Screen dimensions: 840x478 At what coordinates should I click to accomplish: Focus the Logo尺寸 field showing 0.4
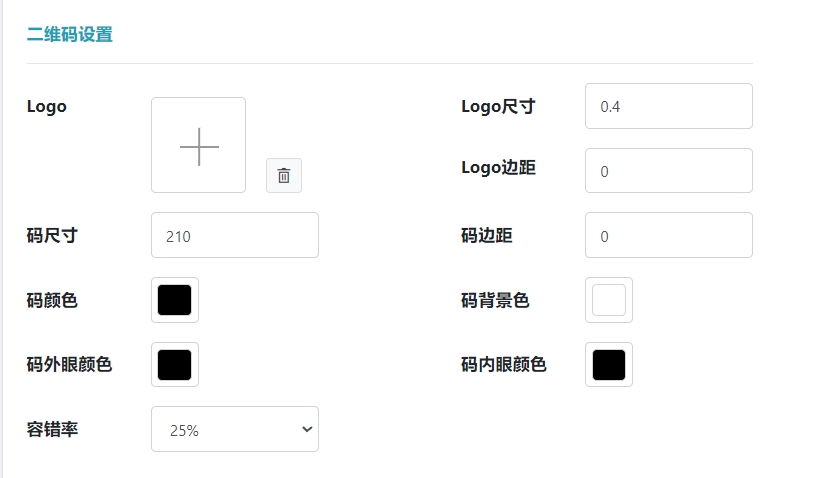click(668, 106)
